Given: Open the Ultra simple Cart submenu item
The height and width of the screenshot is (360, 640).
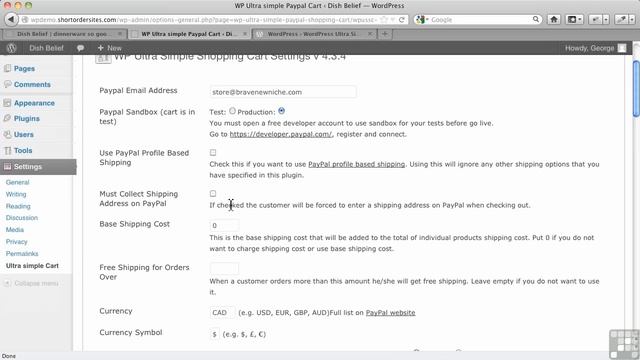Looking at the screenshot, I should 32,266.
